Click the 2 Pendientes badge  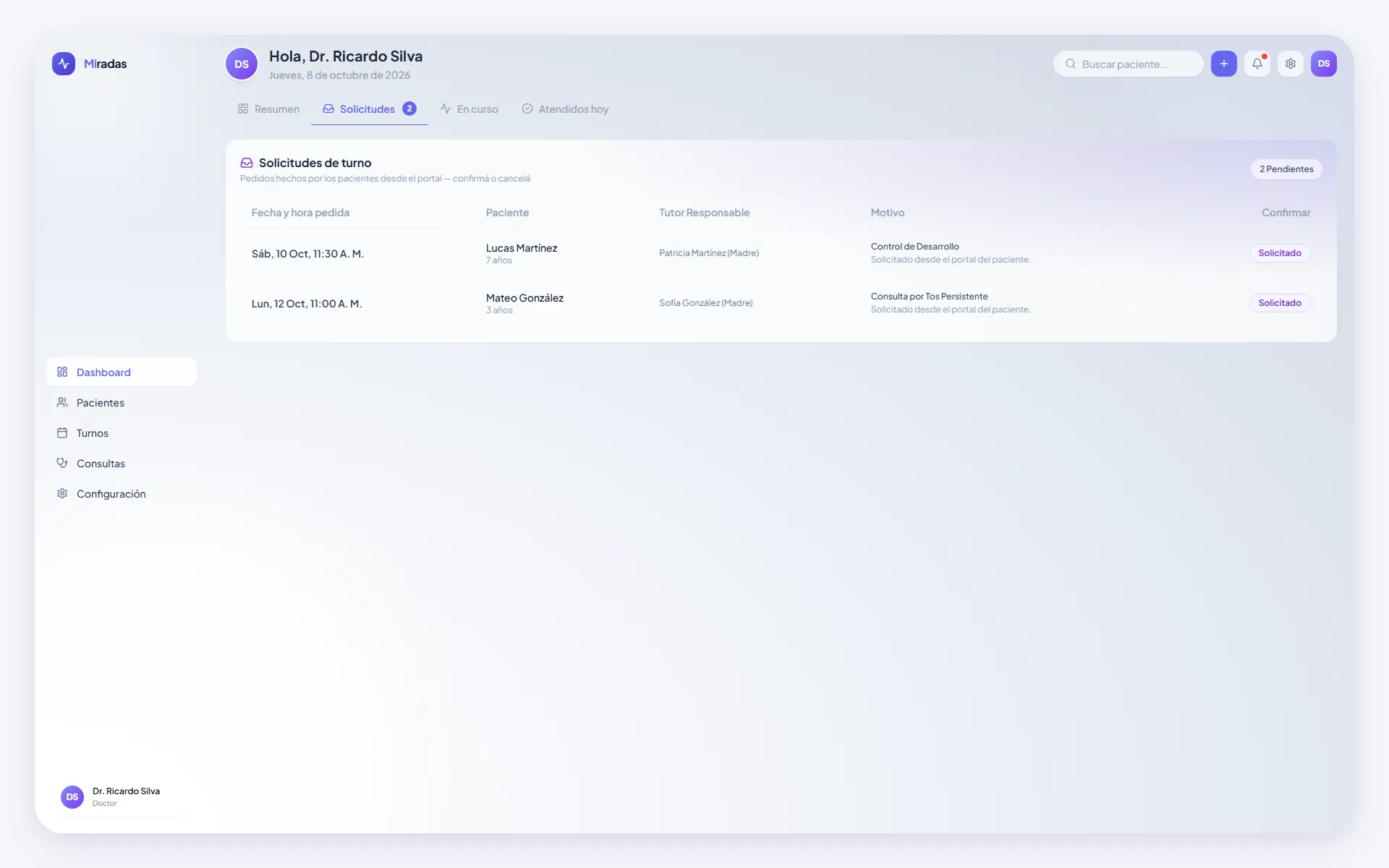1286,169
